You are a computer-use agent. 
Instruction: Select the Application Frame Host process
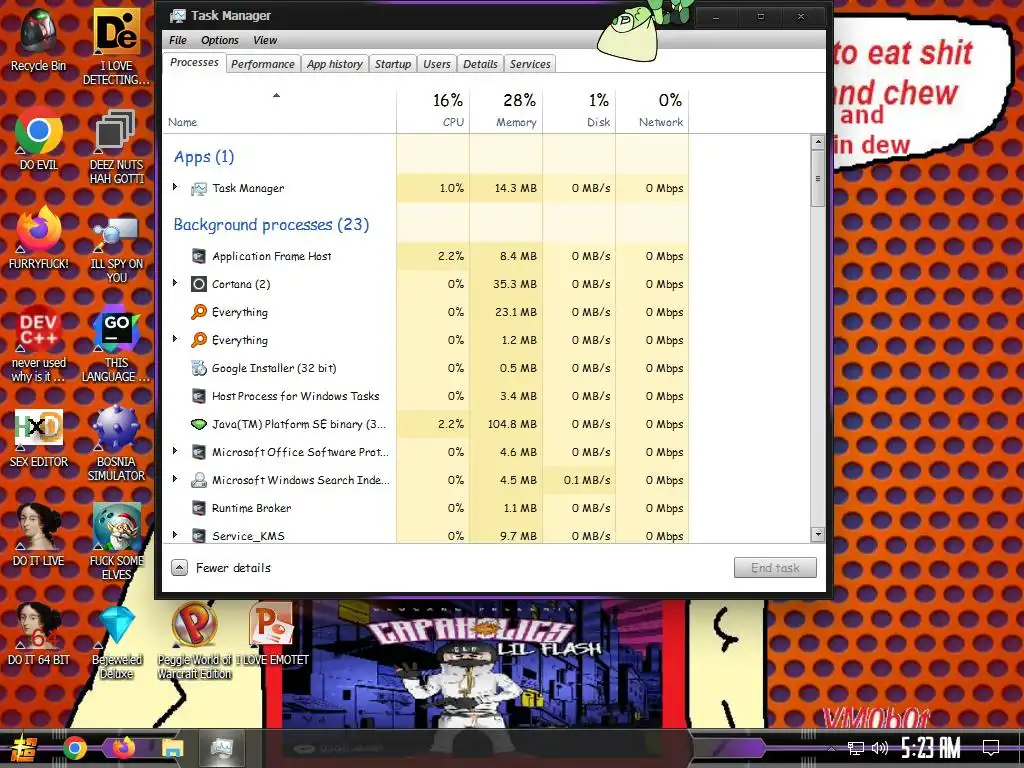pyautogui.click(x=426, y=256)
